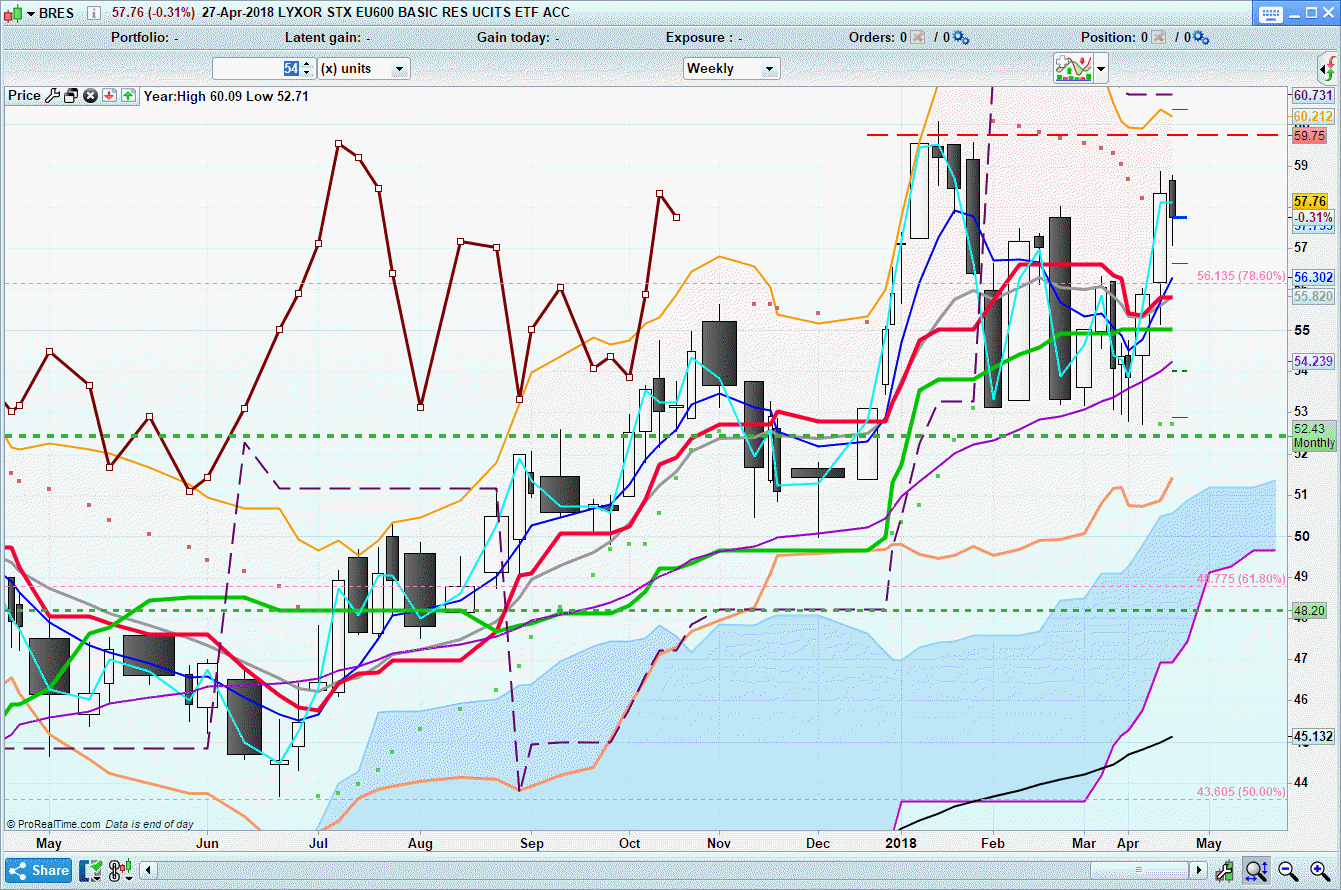
Task: Click the Orders: 0 label
Action: 878,38
